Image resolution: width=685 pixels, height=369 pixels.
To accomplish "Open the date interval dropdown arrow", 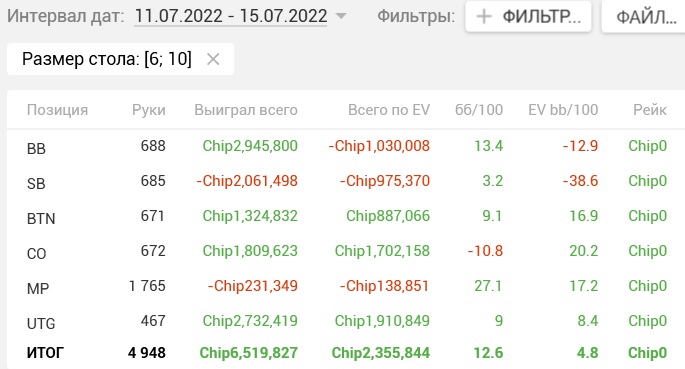I will tap(341, 17).
